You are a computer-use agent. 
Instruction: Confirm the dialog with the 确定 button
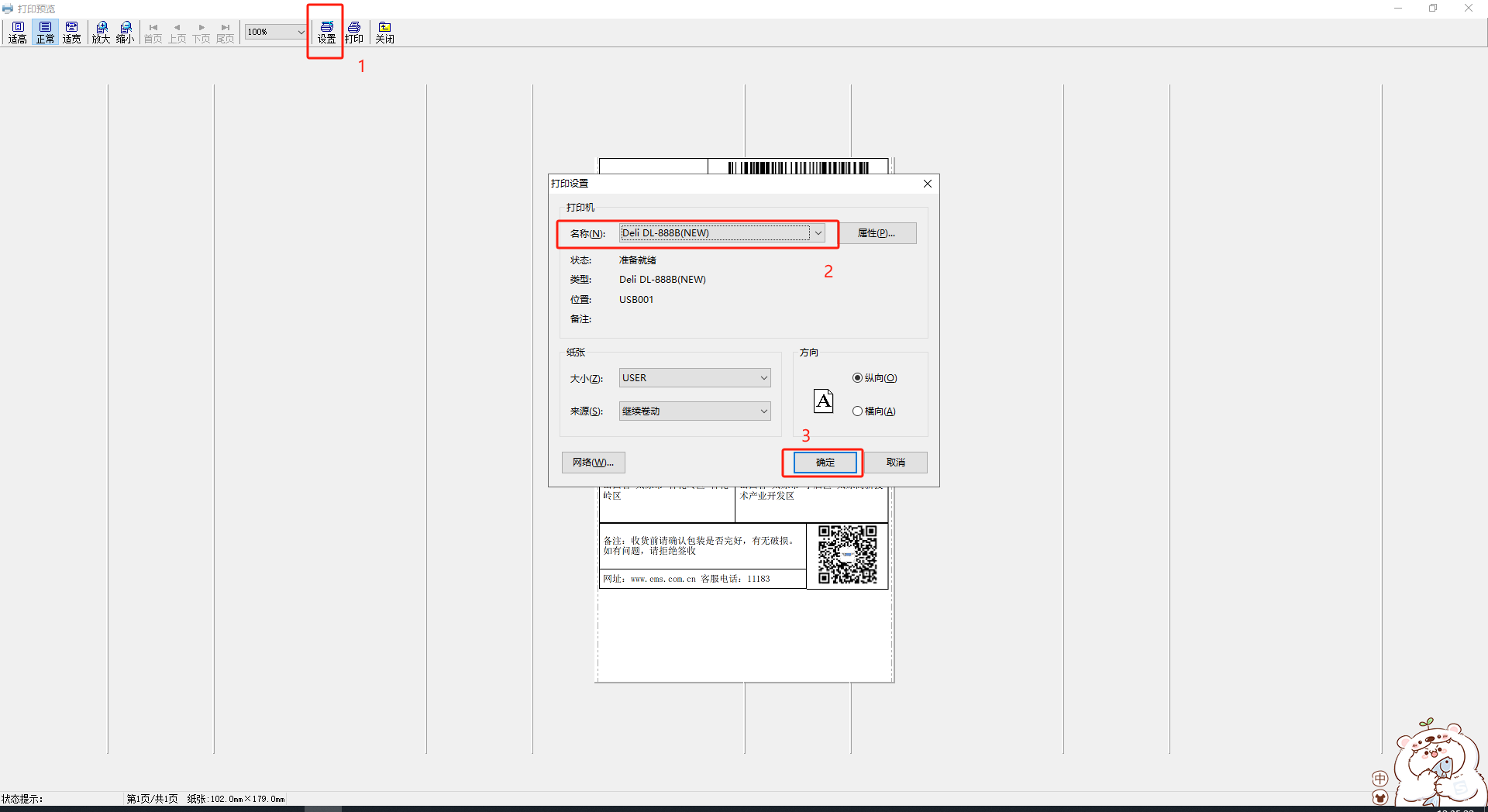click(825, 463)
